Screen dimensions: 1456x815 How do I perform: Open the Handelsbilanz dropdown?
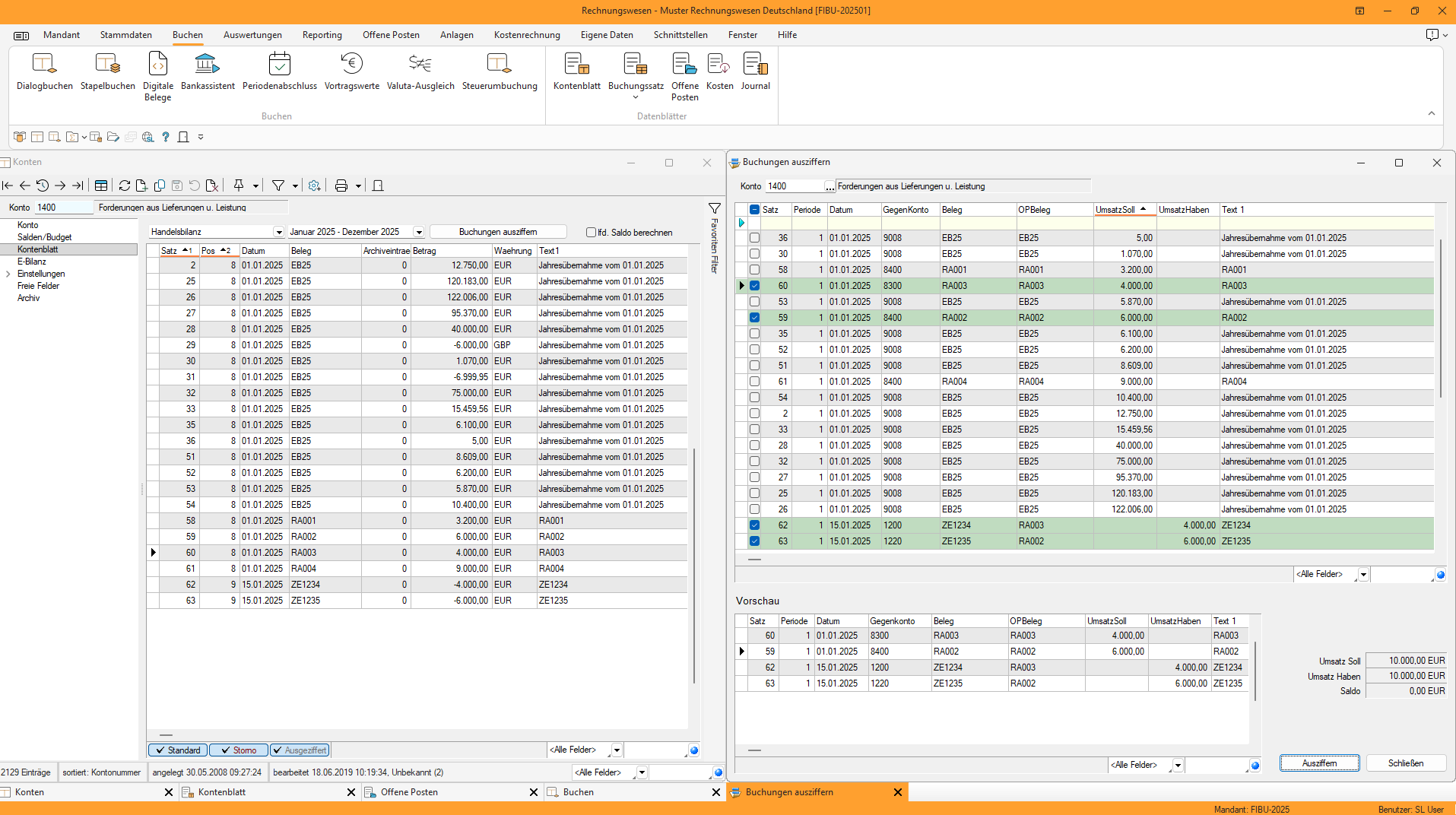pyautogui.click(x=278, y=232)
